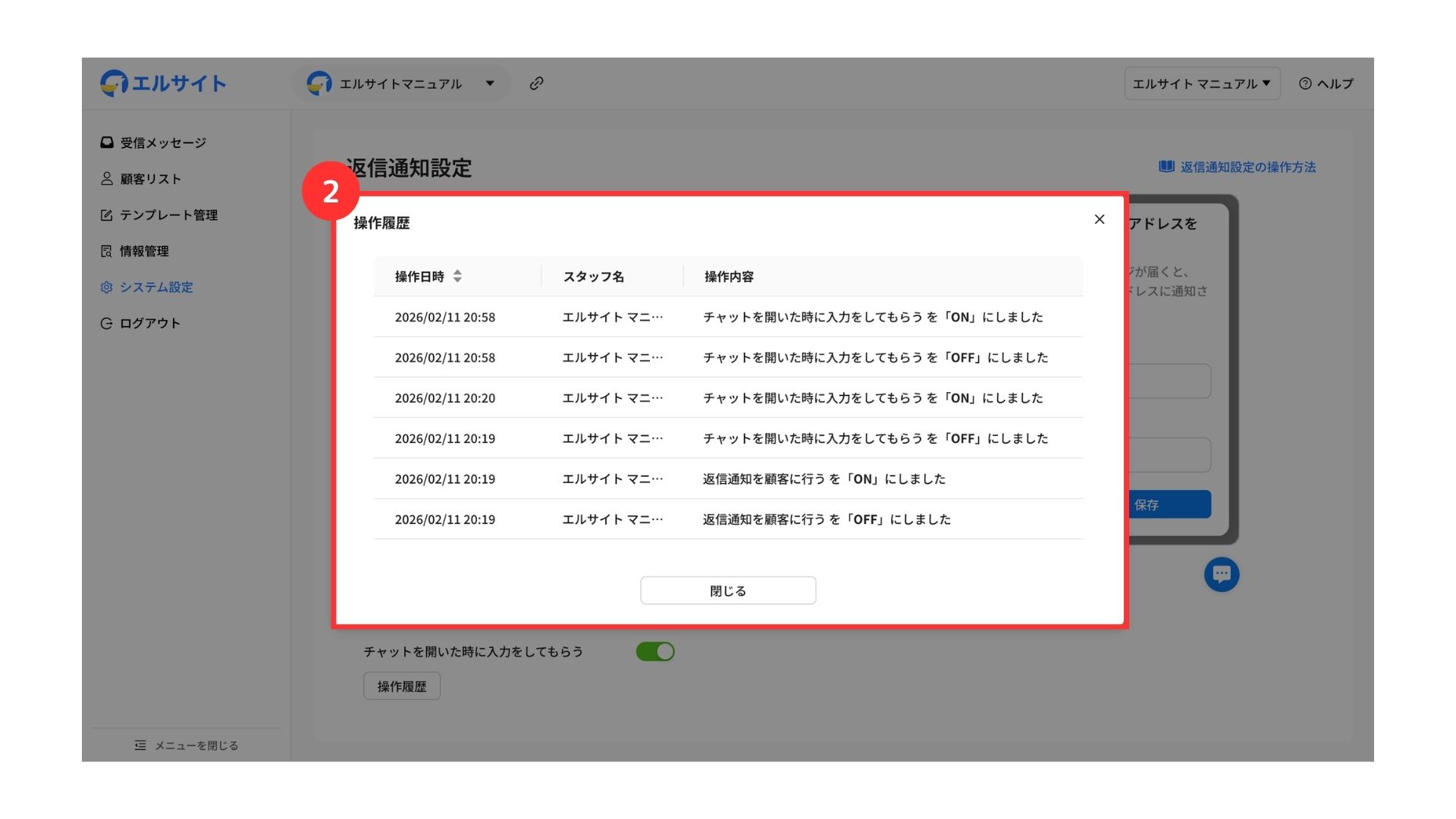Close the 操作履歴 dialog with X
The width and height of the screenshot is (1456, 819).
tap(1099, 219)
